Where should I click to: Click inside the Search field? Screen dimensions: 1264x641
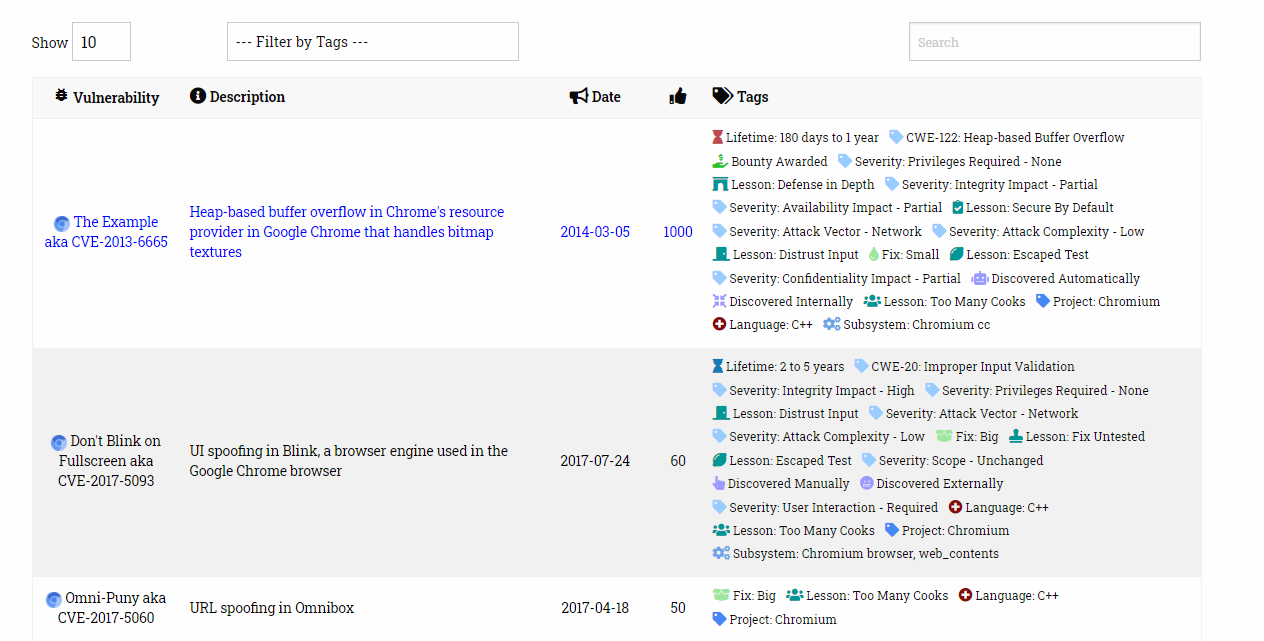pos(1053,41)
